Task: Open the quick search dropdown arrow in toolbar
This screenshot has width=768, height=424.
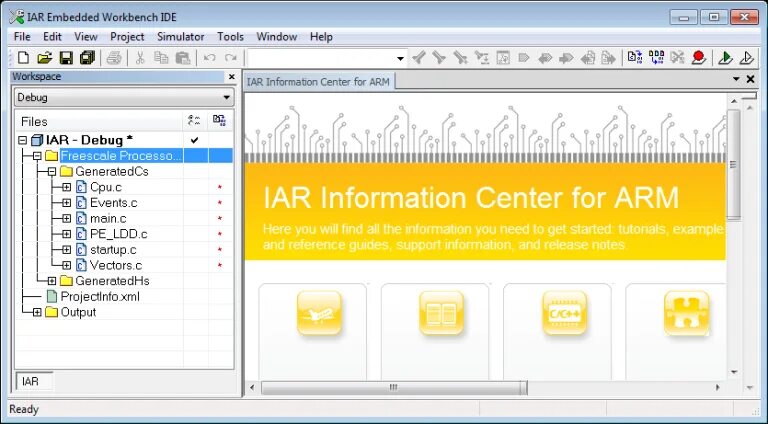Action: pos(400,59)
